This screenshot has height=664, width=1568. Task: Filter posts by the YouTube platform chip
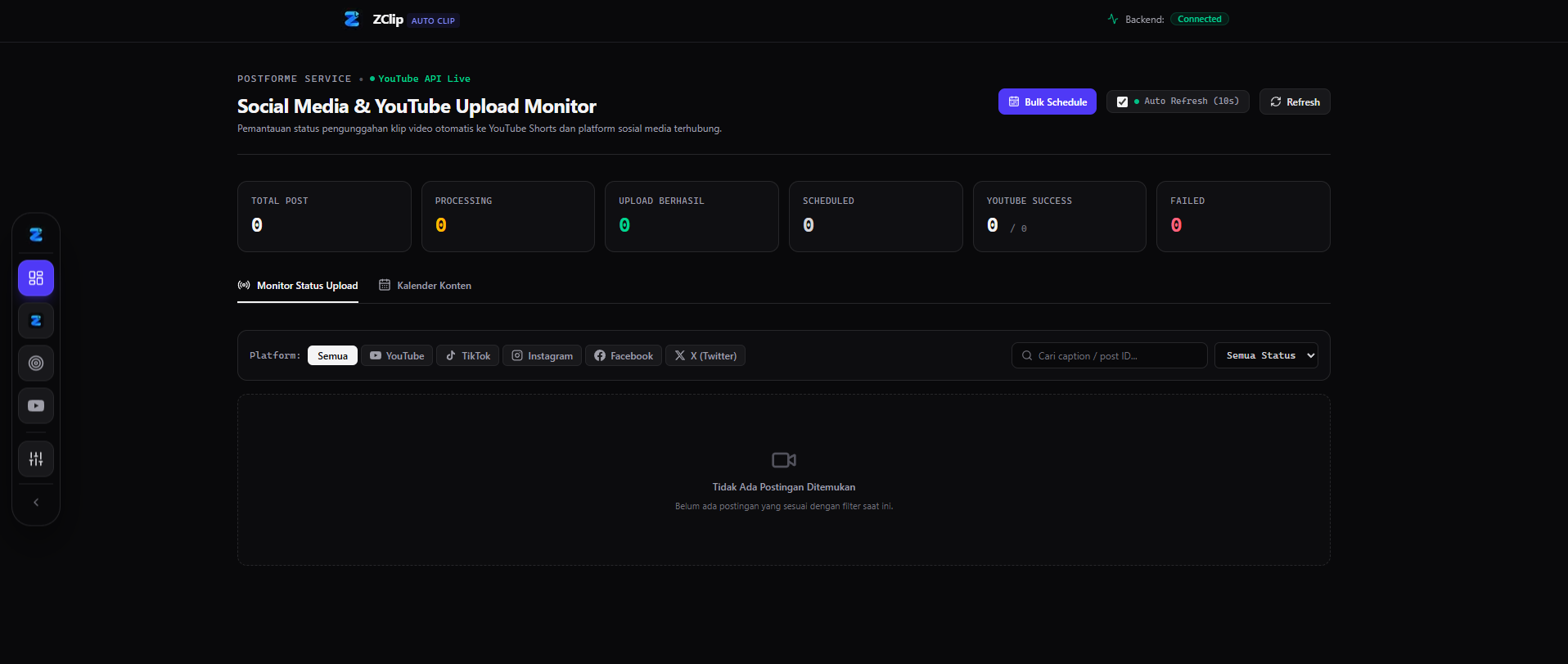pos(397,355)
